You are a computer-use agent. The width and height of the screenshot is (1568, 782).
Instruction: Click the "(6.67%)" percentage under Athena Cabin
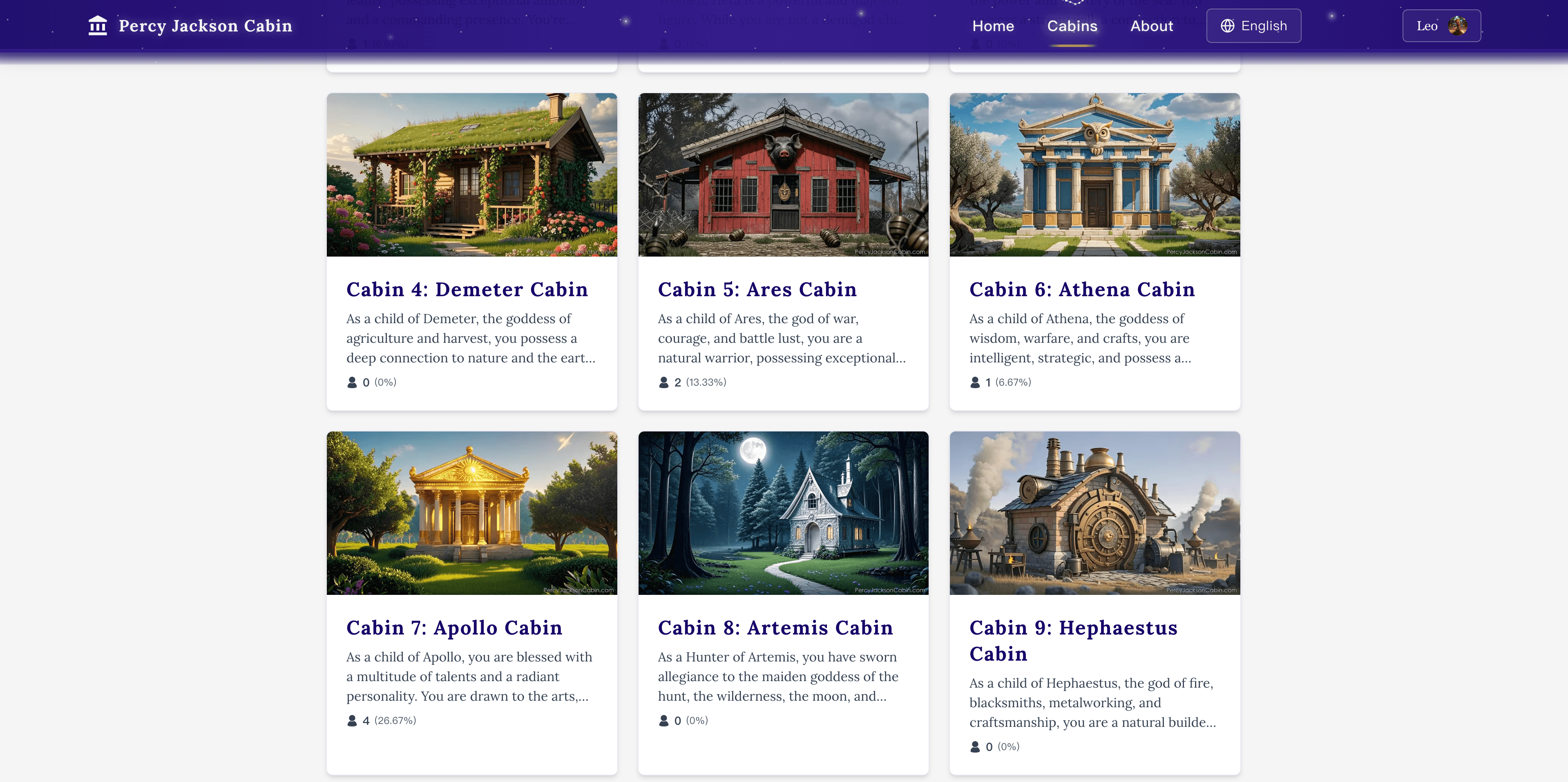coord(1013,382)
